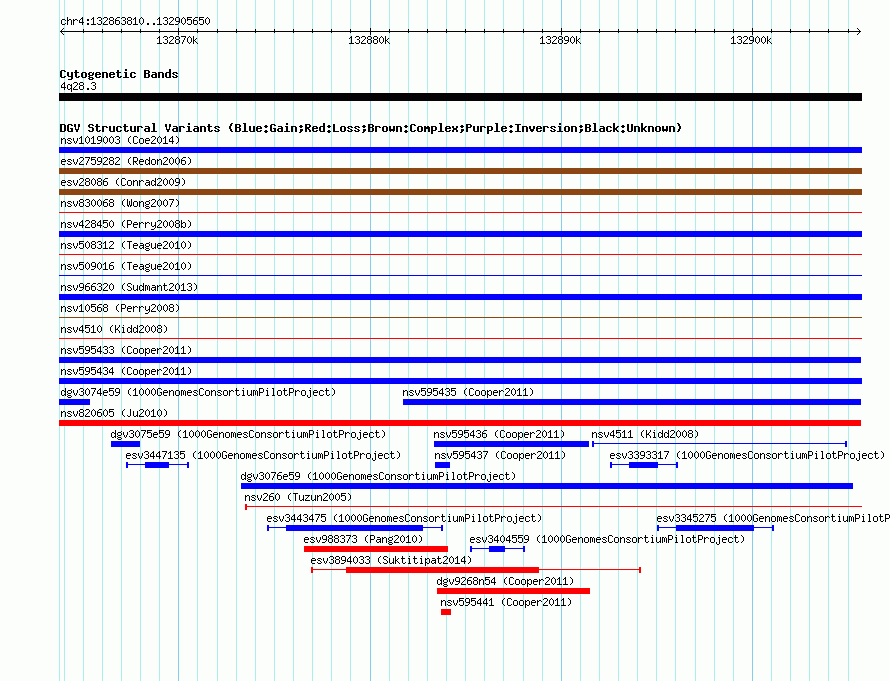The image size is (890, 681).
Task: Select the esv2759282 (Redon2006) brown complex bar
Action: tap(460, 171)
